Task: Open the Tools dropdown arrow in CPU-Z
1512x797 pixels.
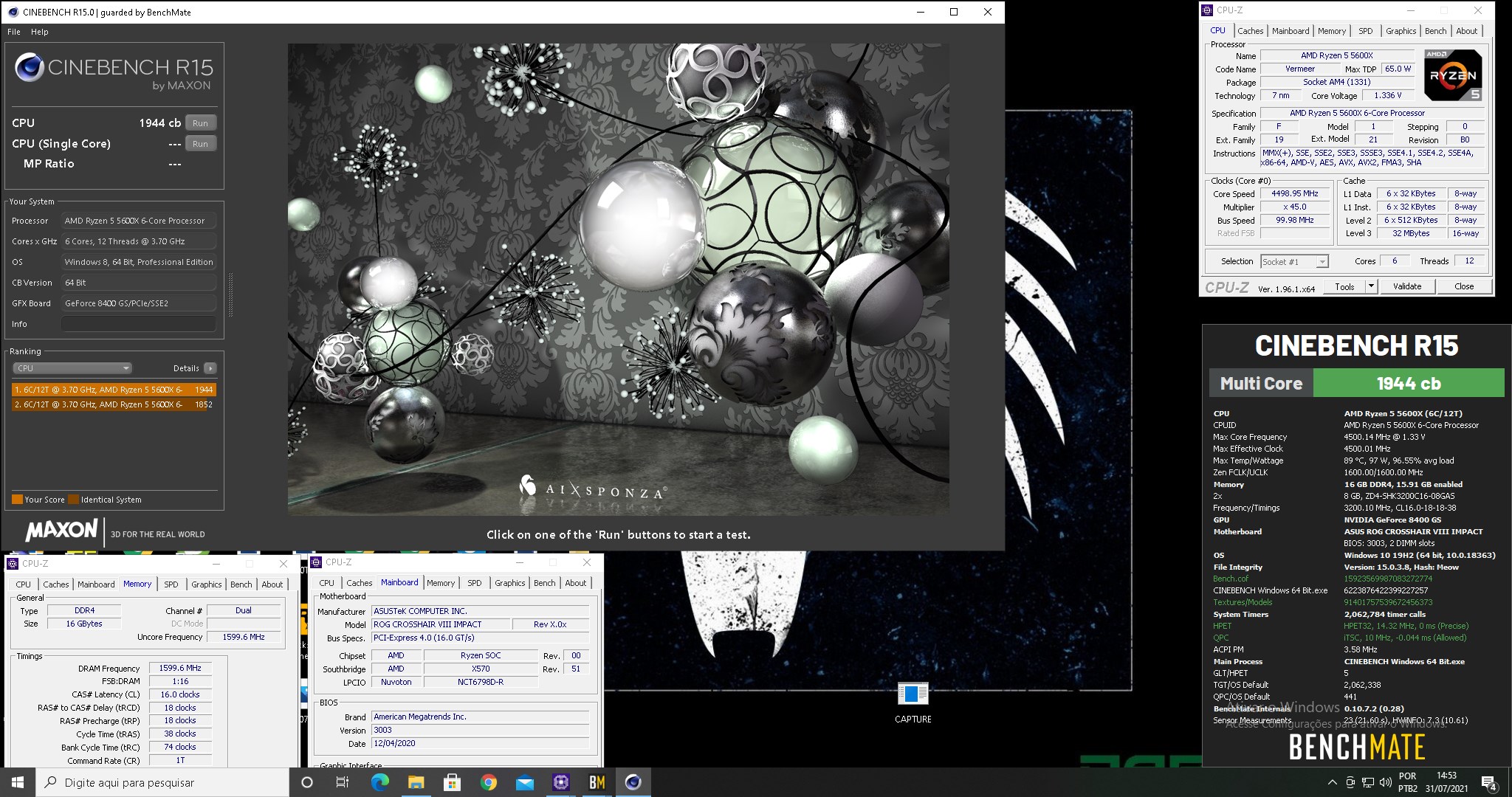Action: (1372, 286)
